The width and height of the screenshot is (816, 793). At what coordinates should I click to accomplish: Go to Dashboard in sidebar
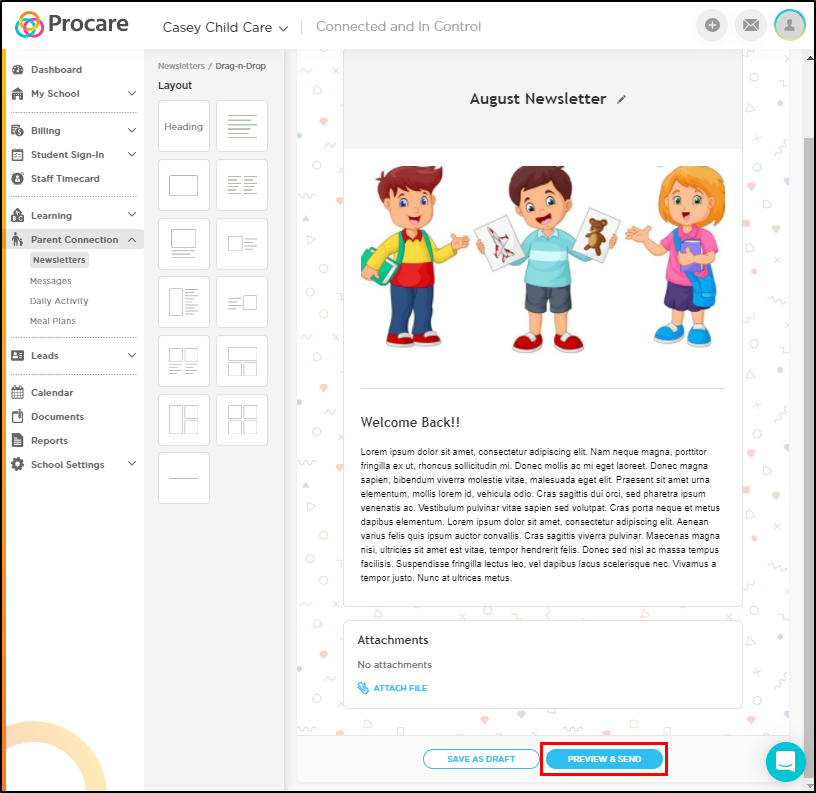(x=56, y=70)
